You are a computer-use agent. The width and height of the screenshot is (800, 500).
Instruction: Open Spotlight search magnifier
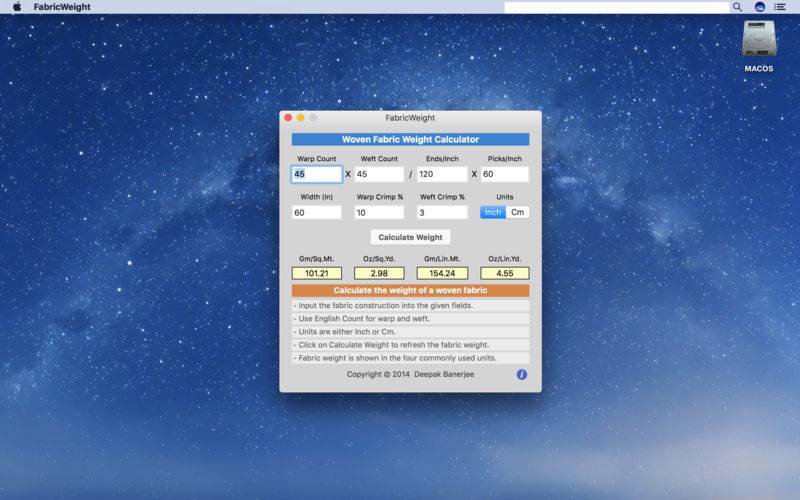tap(738, 7)
